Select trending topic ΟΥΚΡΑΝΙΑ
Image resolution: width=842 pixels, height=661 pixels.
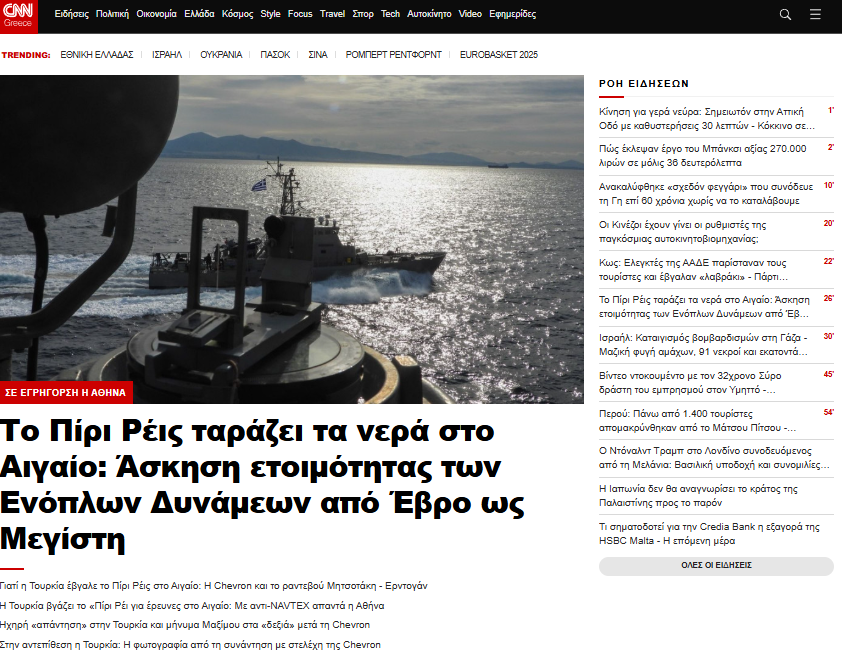(221, 55)
